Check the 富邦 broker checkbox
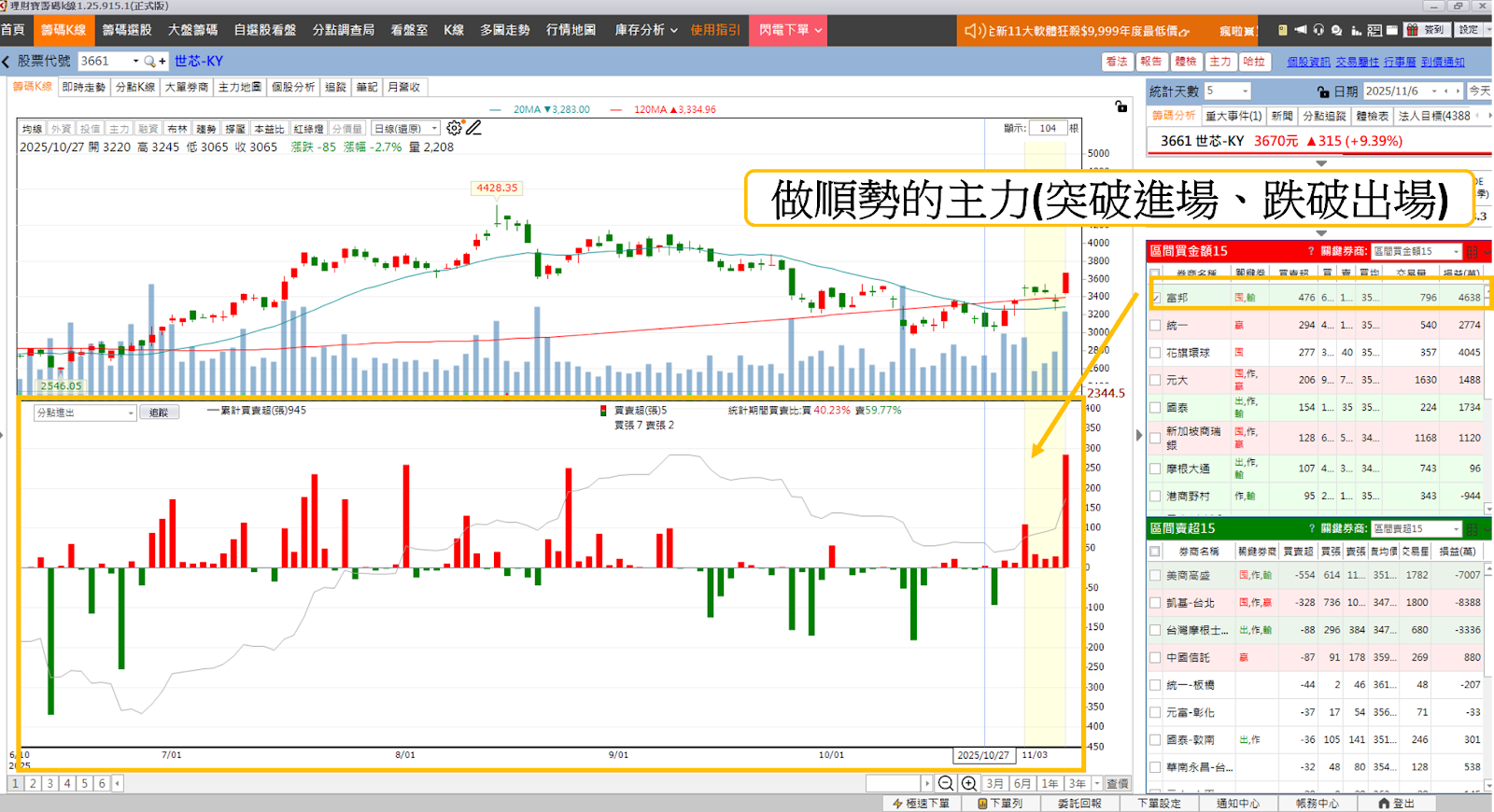Viewport: 1494px width, 812px height. (x=1156, y=298)
